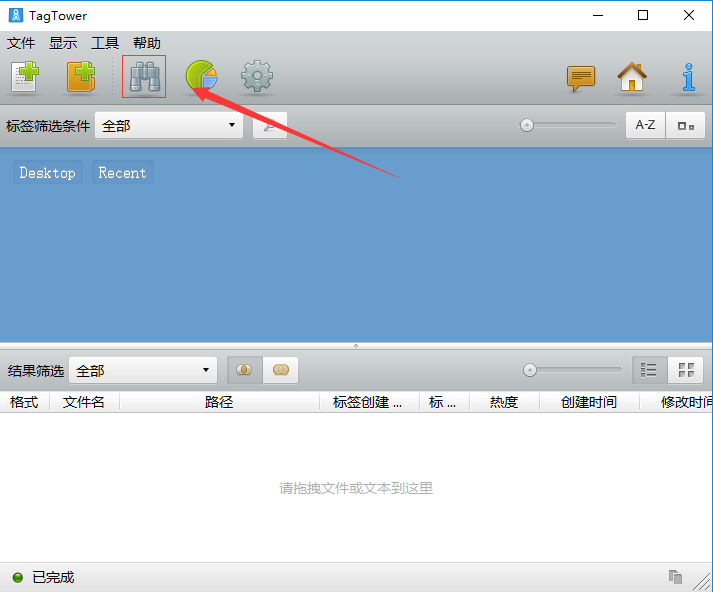Screen dimensions: 713x592
Task: Open the 工具 menu
Action: pos(105,43)
